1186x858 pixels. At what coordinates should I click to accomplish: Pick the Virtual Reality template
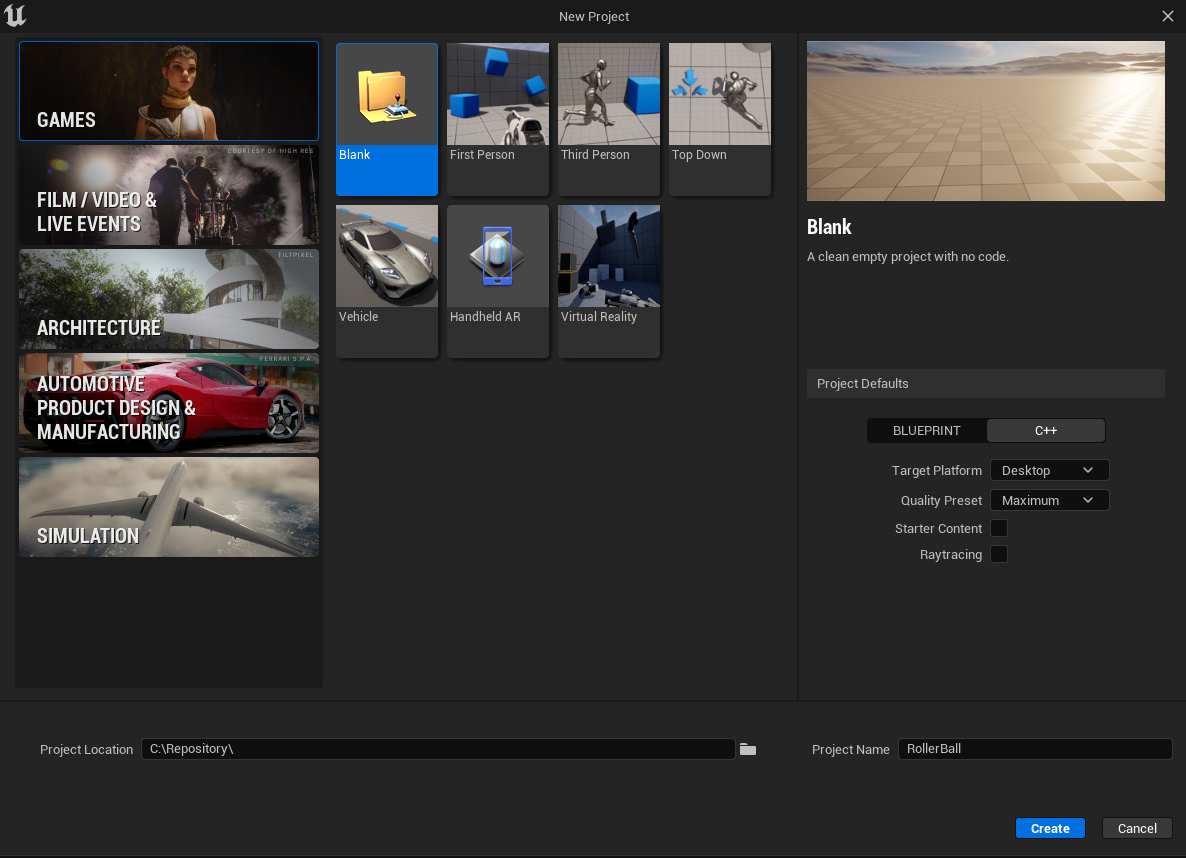click(609, 281)
